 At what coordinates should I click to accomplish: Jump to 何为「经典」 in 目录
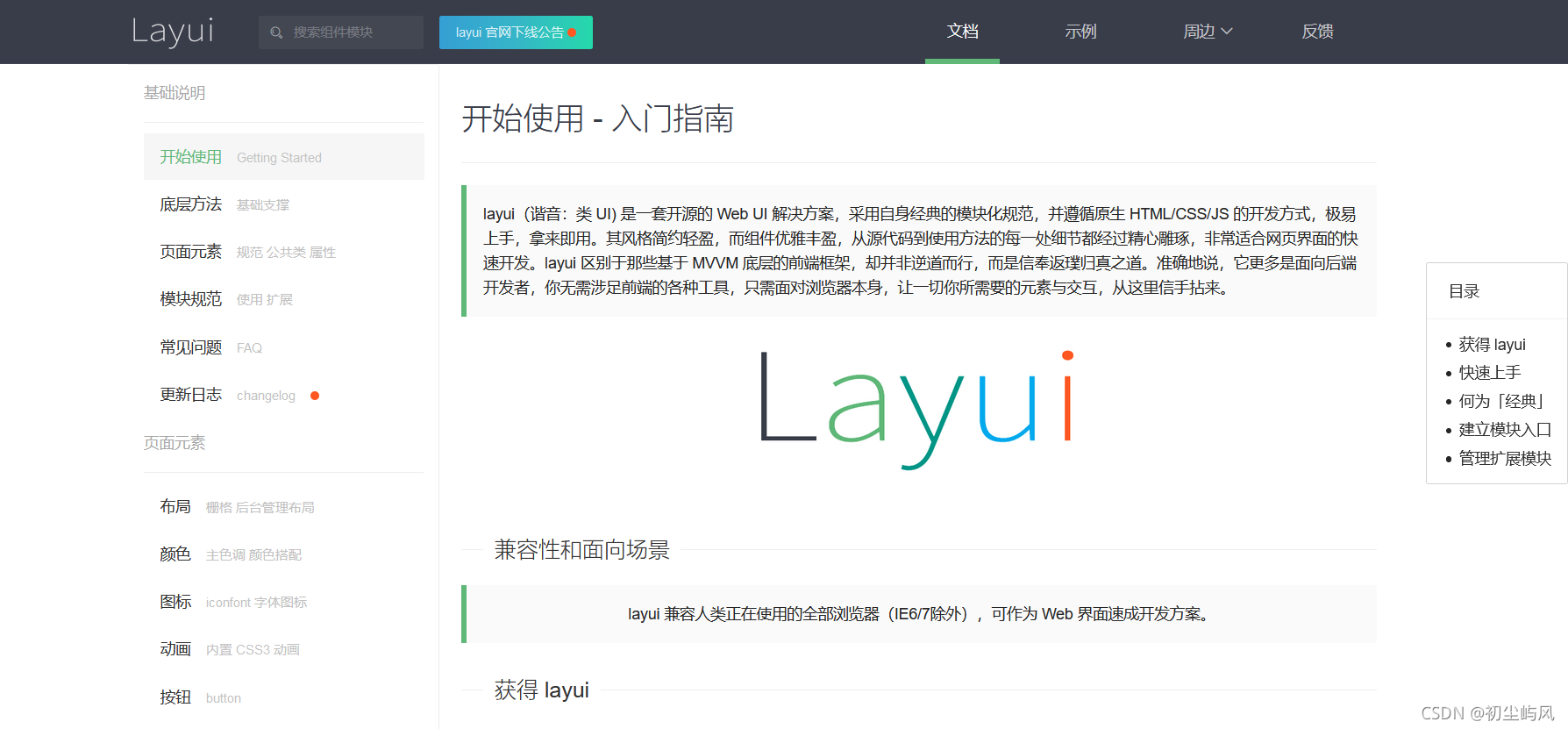(1502, 401)
